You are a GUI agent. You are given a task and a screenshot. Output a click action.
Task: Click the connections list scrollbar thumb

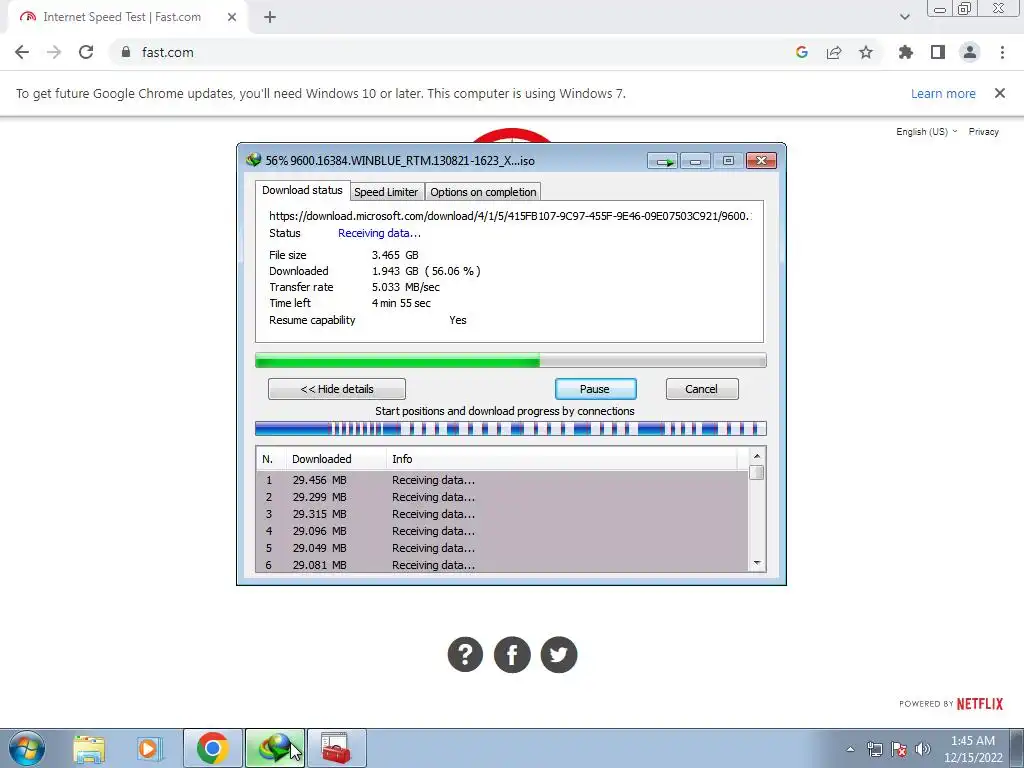click(757, 472)
